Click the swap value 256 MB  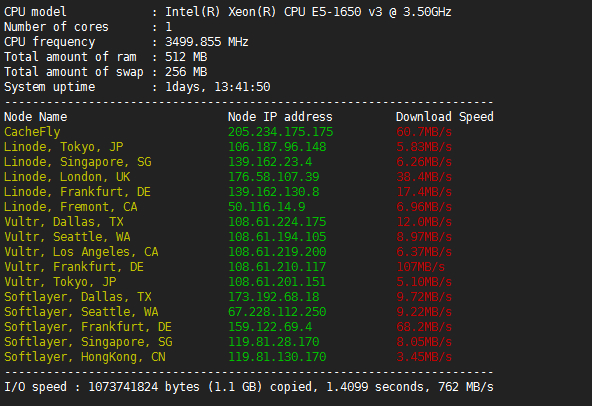[186, 72]
